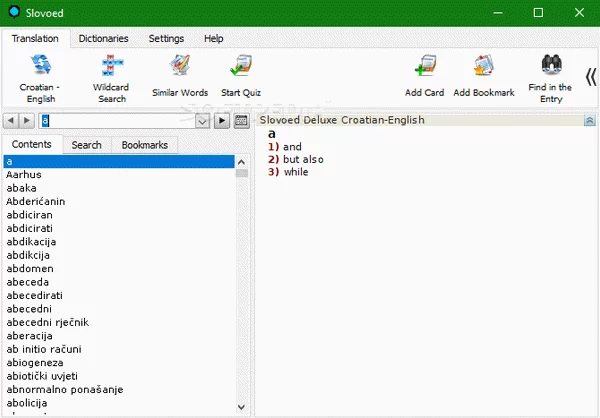Expand the search word history dropdown
Viewport: 600px width, 418px height.
click(x=202, y=121)
